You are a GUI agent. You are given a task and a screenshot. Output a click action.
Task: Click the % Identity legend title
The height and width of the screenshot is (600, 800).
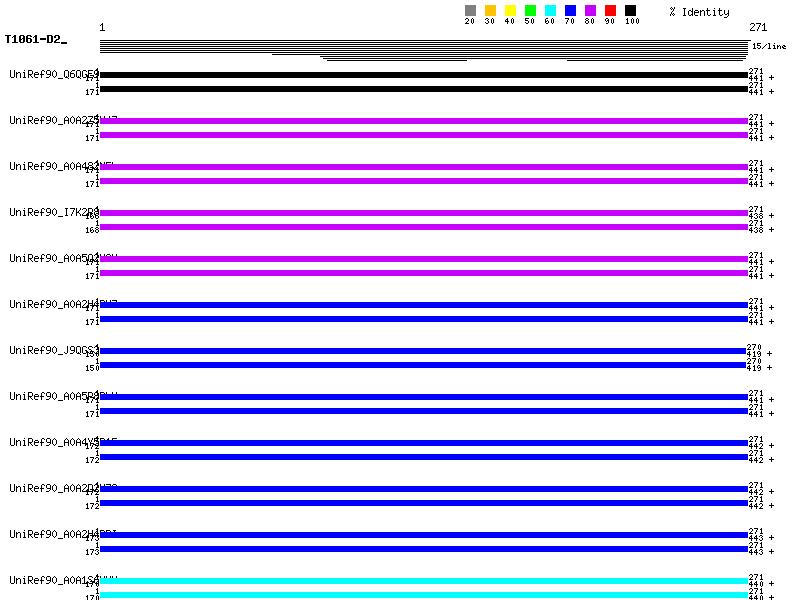(699, 12)
